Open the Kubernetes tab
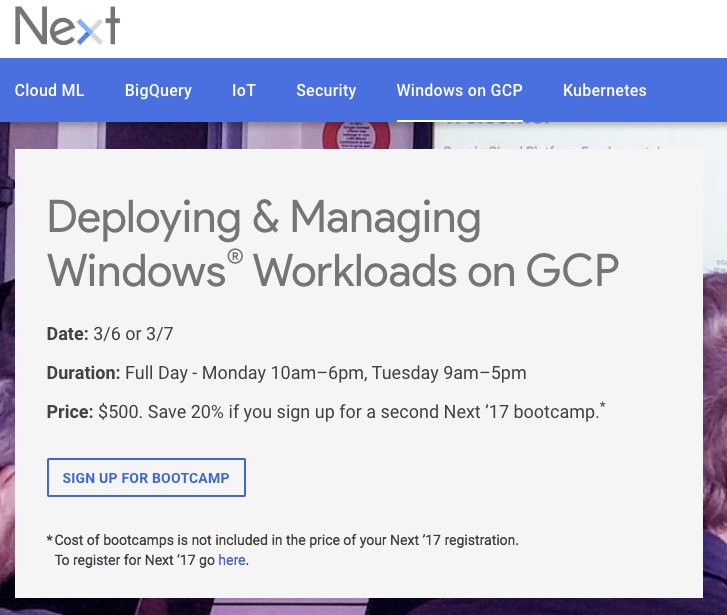 (605, 90)
